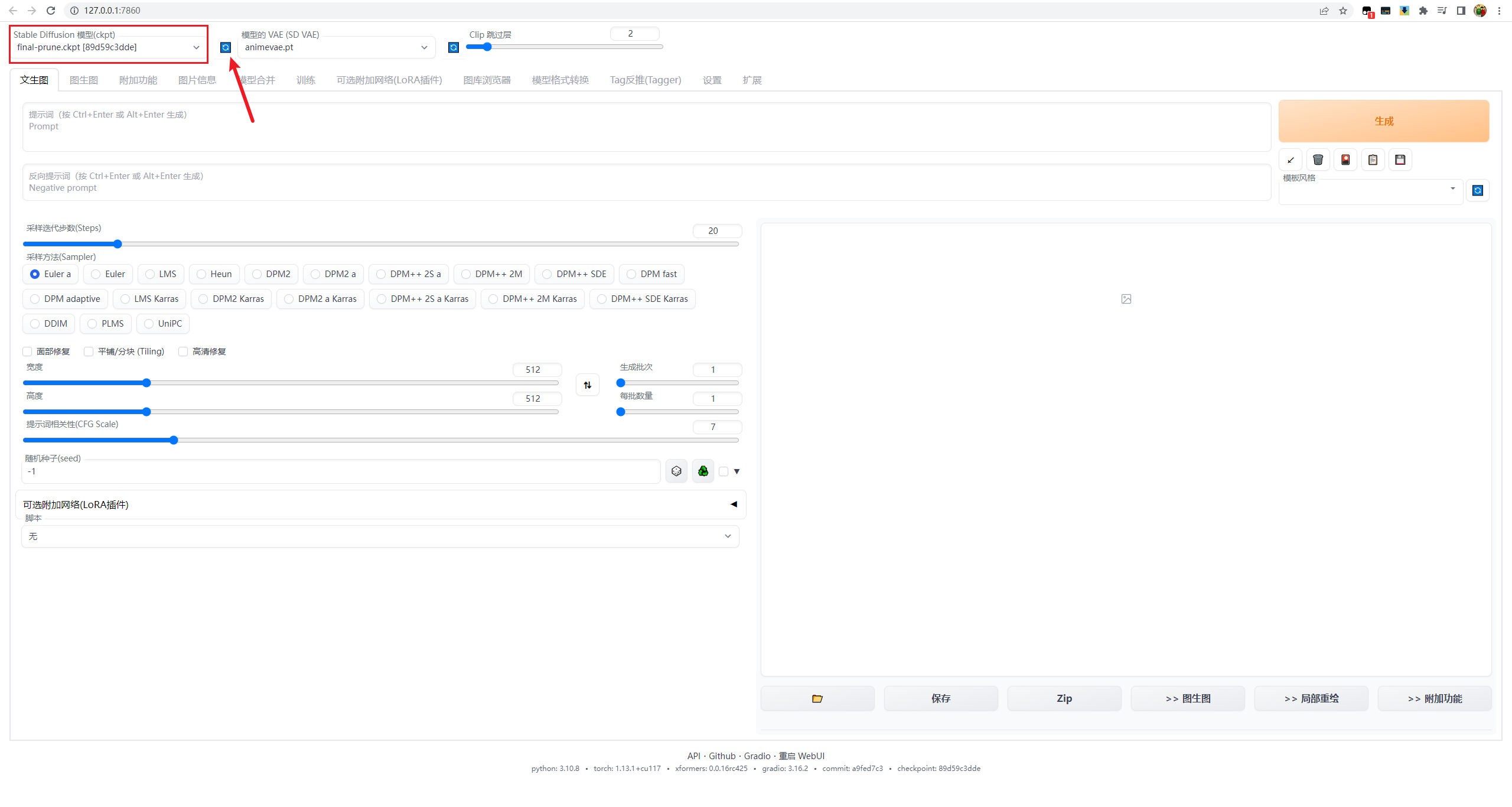Click the 重启 WebUI footer link
1512x807 pixels.
click(x=801, y=756)
